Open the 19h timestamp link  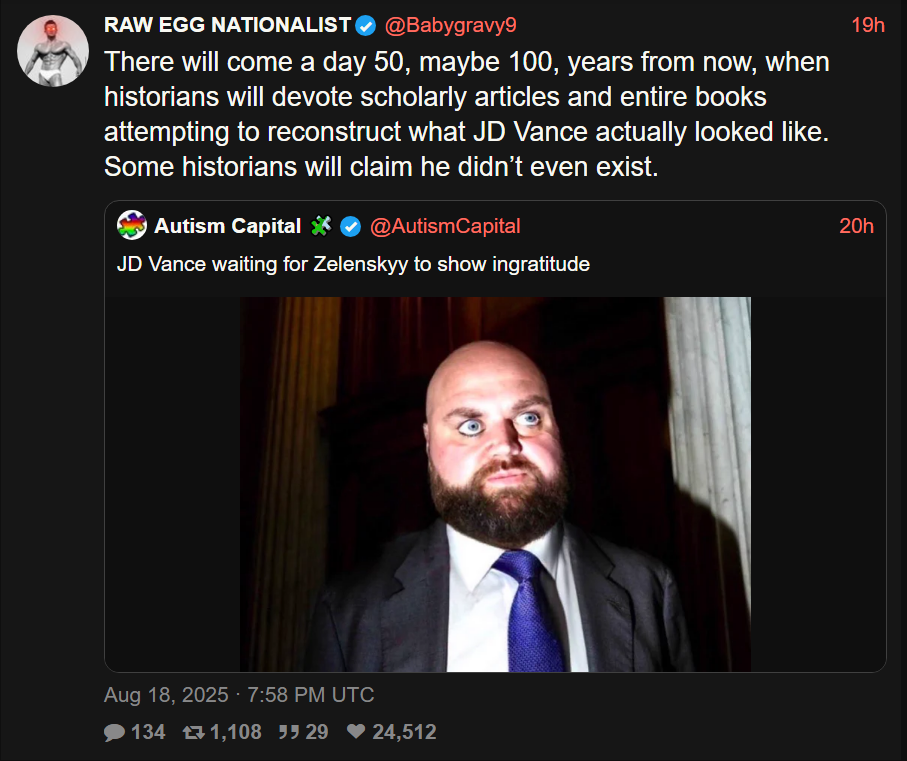click(x=868, y=26)
